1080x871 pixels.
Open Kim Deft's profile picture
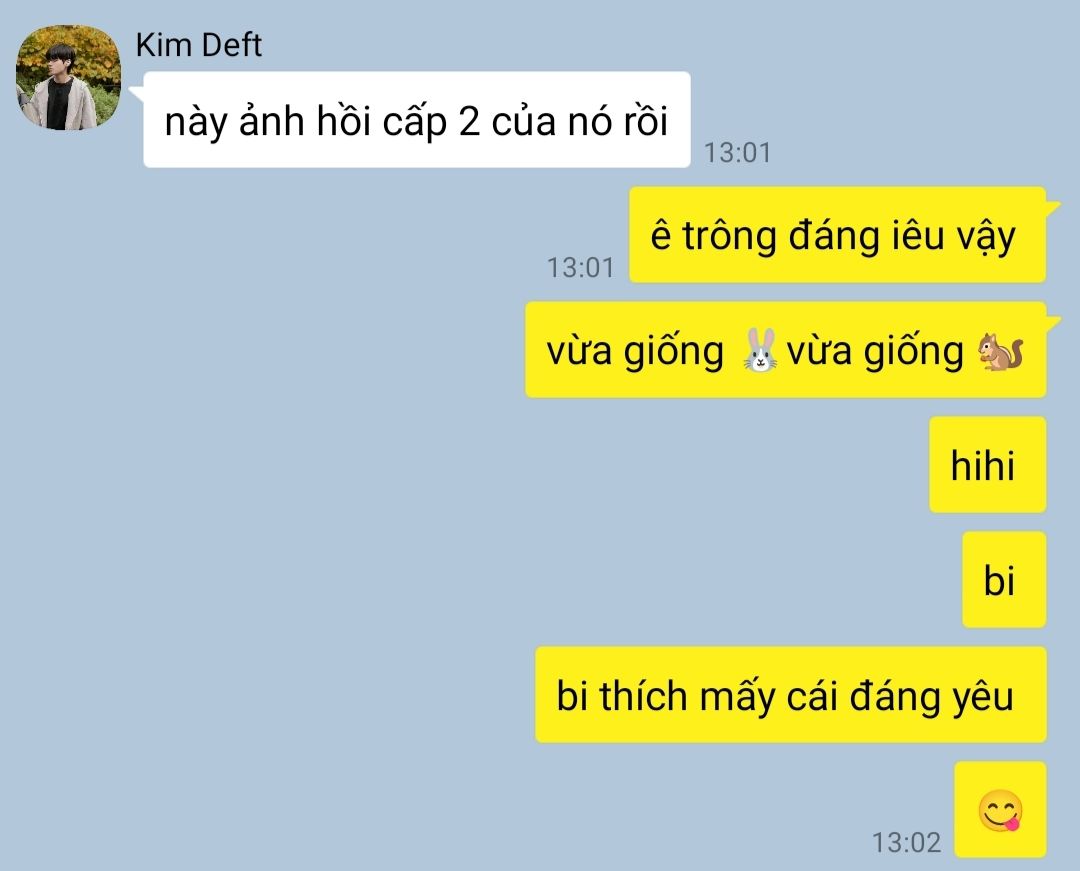click(x=68, y=77)
